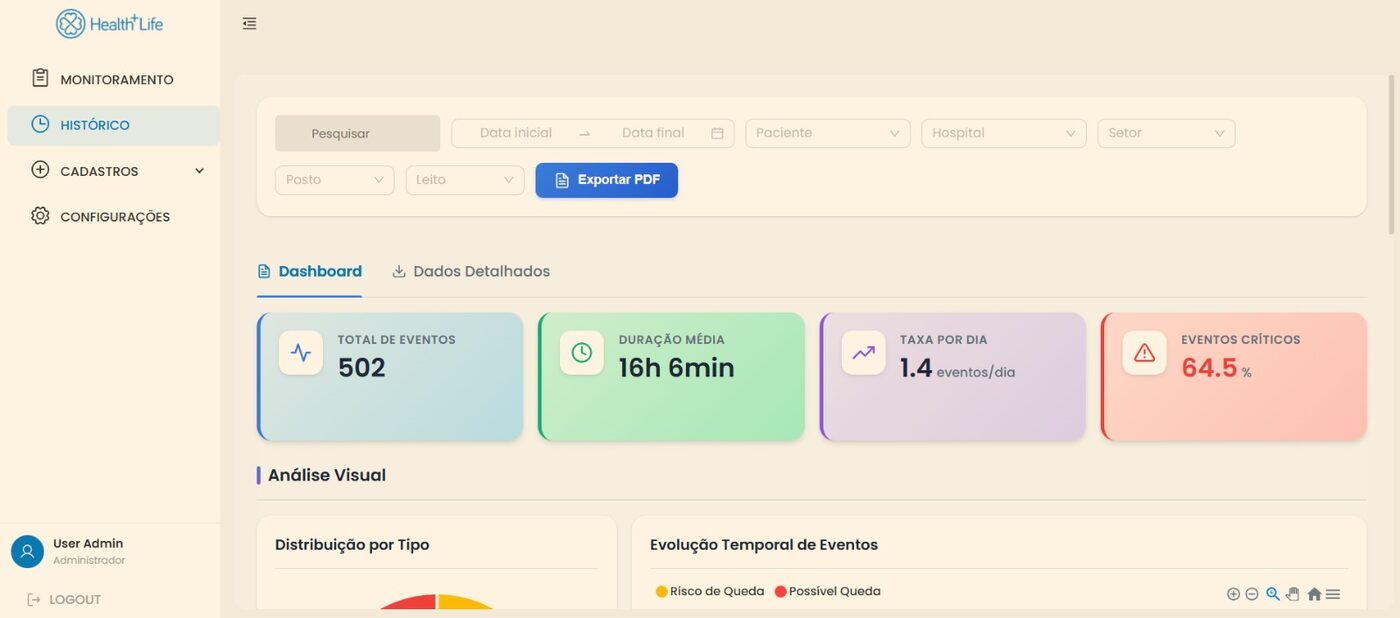Open the calendar icon in the date range

[x=717, y=133]
